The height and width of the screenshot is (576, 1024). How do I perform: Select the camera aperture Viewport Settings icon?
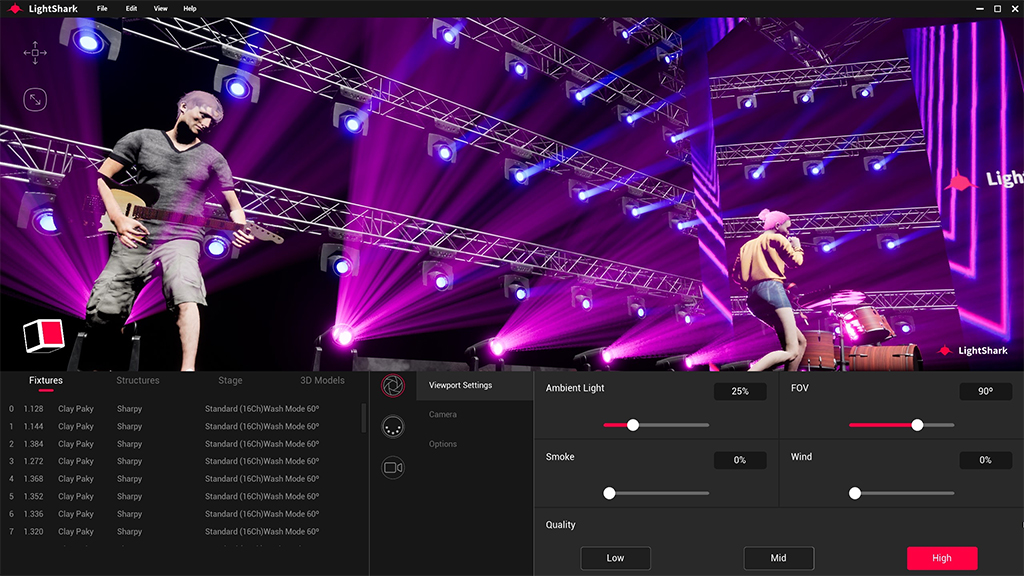393,385
